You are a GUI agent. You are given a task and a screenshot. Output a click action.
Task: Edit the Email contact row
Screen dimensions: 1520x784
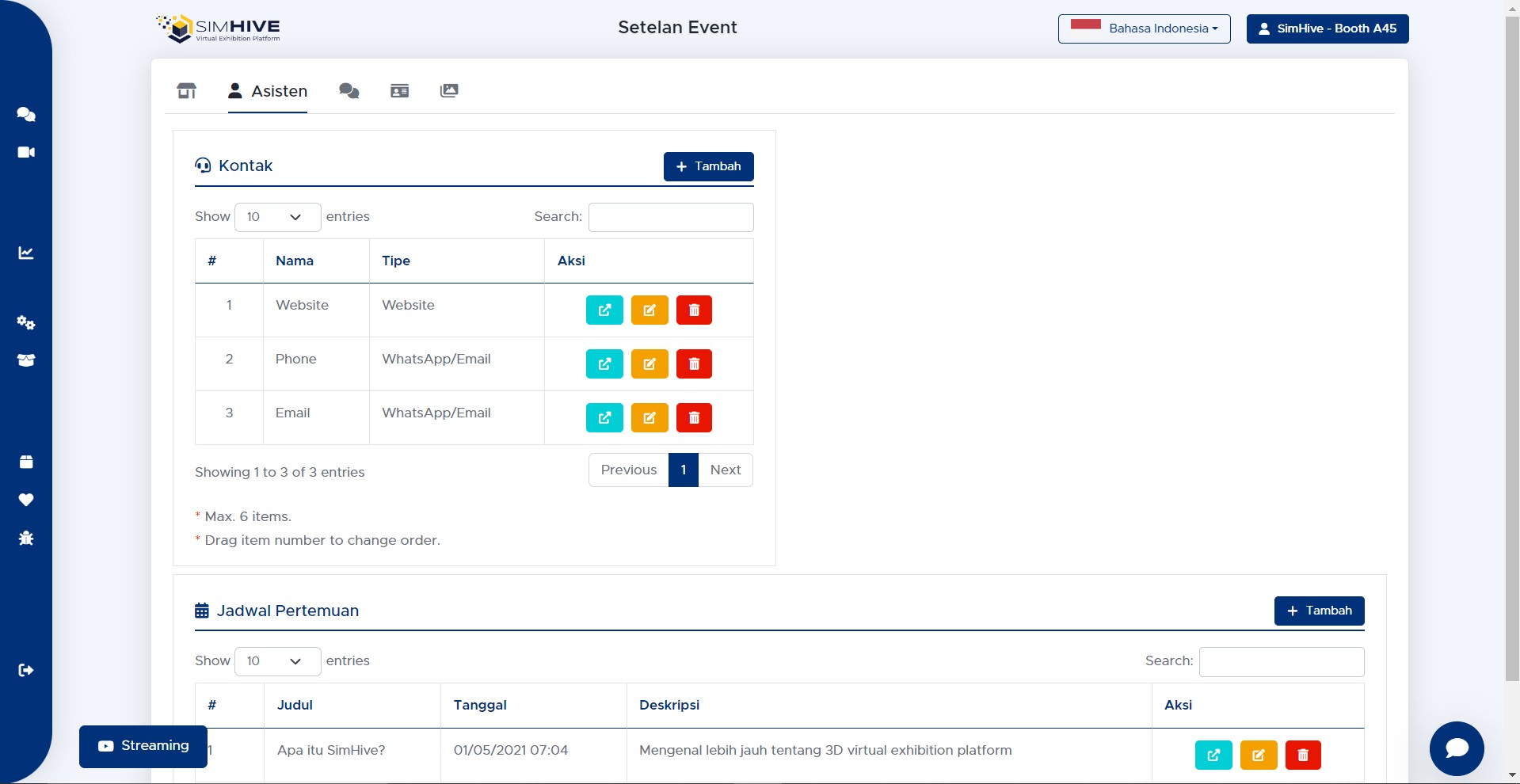coord(650,418)
